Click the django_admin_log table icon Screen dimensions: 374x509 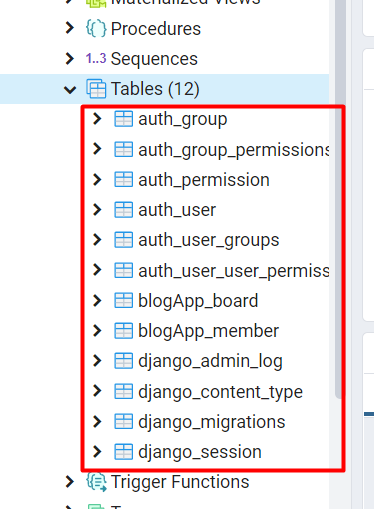(123, 361)
